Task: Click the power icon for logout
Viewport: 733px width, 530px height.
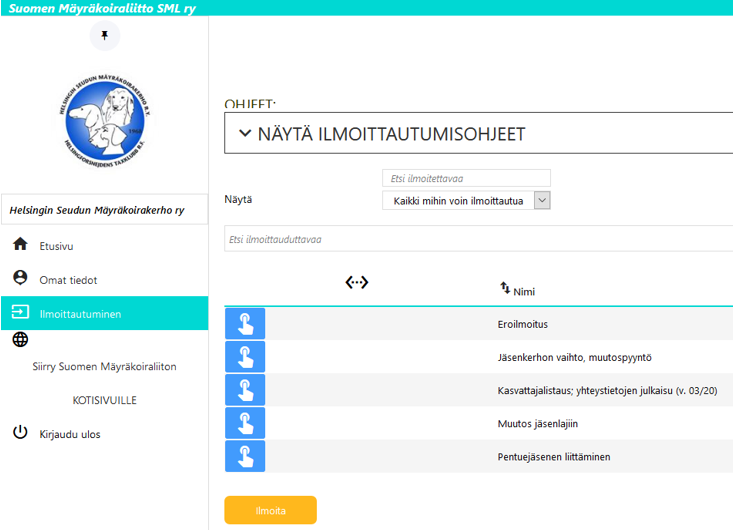Action: coord(20,432)
